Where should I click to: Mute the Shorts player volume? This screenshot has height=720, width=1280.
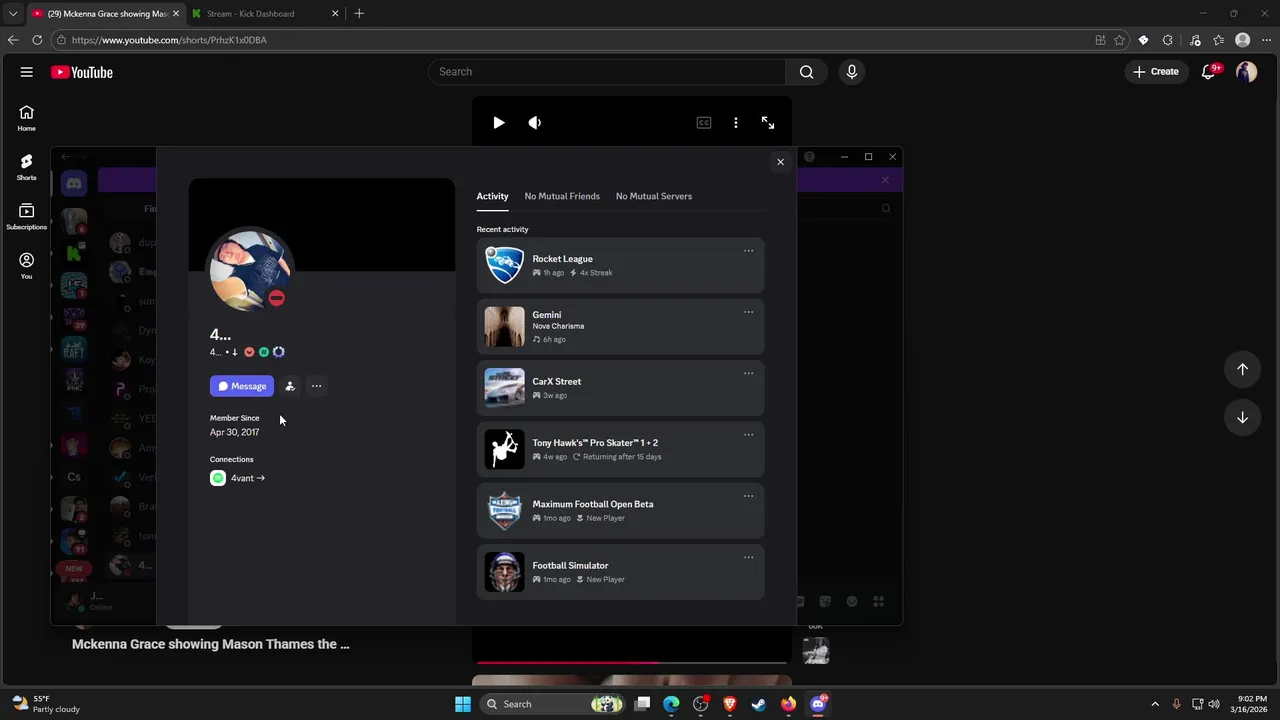pos(535,122)
